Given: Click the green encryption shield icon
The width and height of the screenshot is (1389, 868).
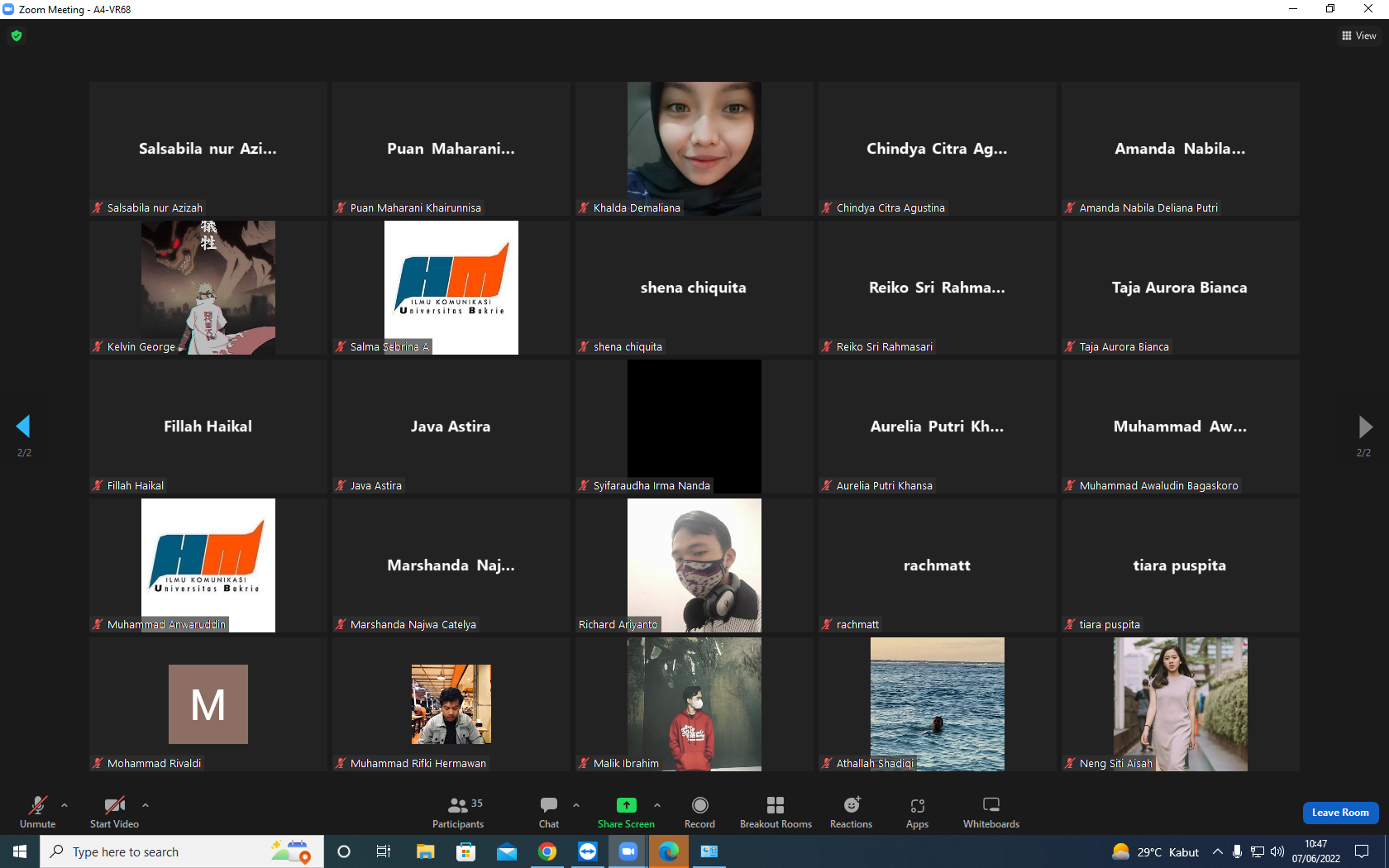Looking at the screenshot, I should 17,36.
